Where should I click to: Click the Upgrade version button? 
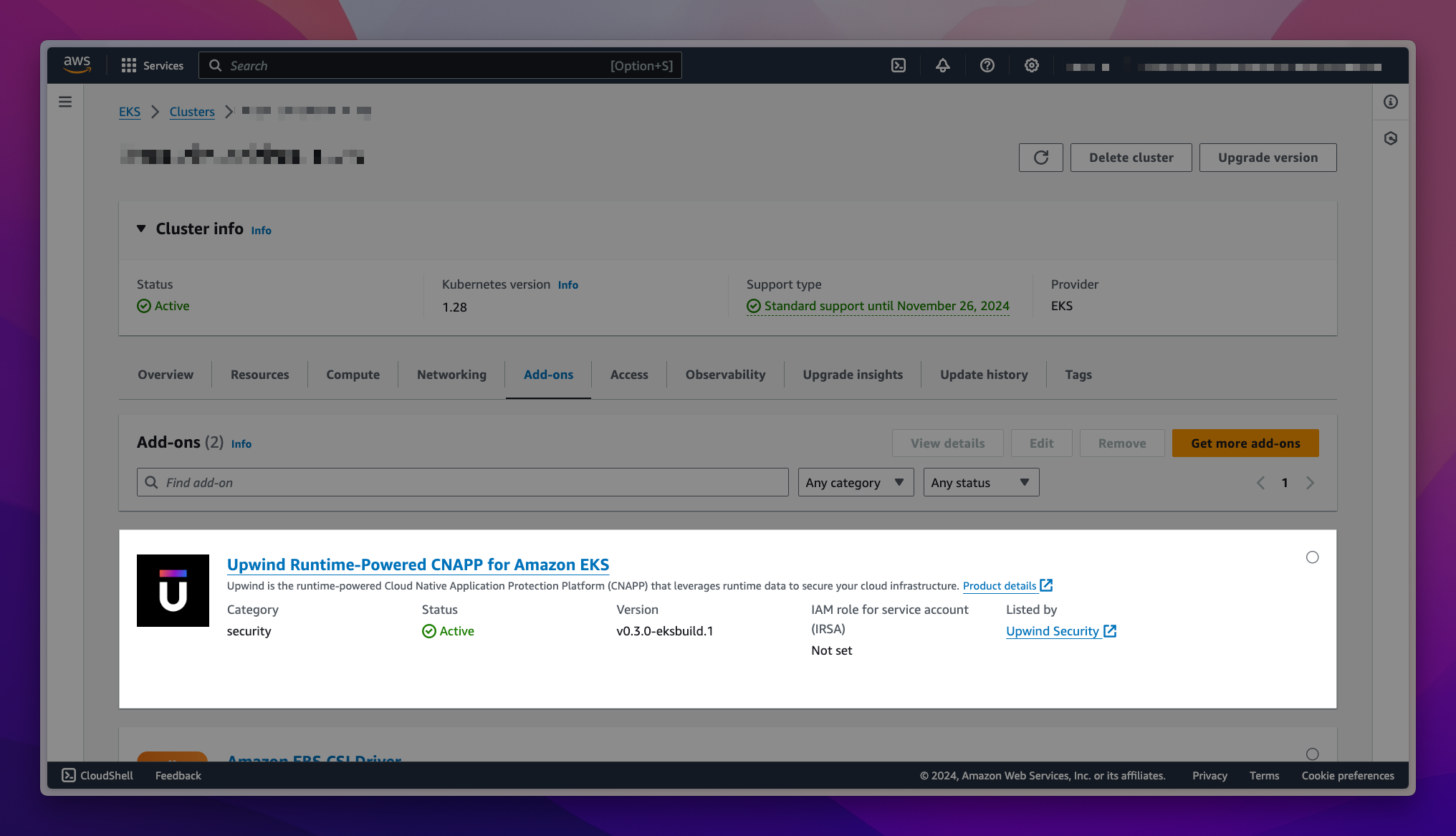point(1268,158)
